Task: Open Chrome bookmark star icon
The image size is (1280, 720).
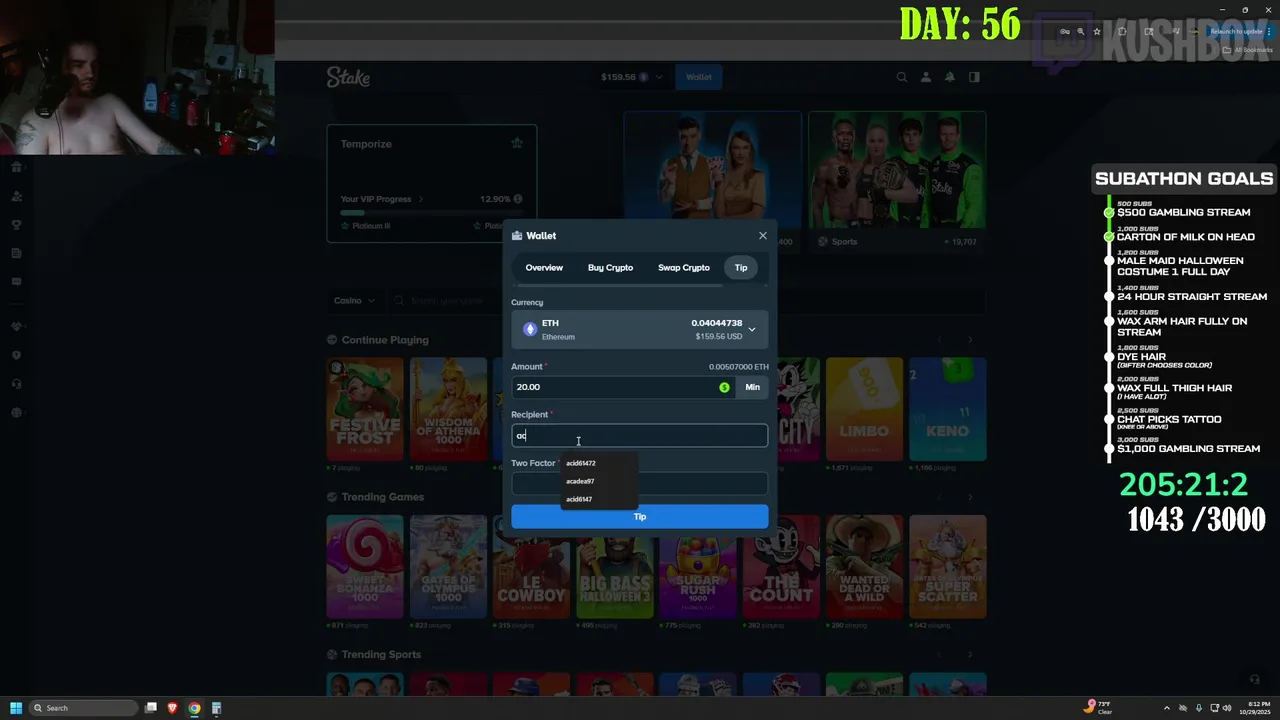Action: (x=1097, y=32)
